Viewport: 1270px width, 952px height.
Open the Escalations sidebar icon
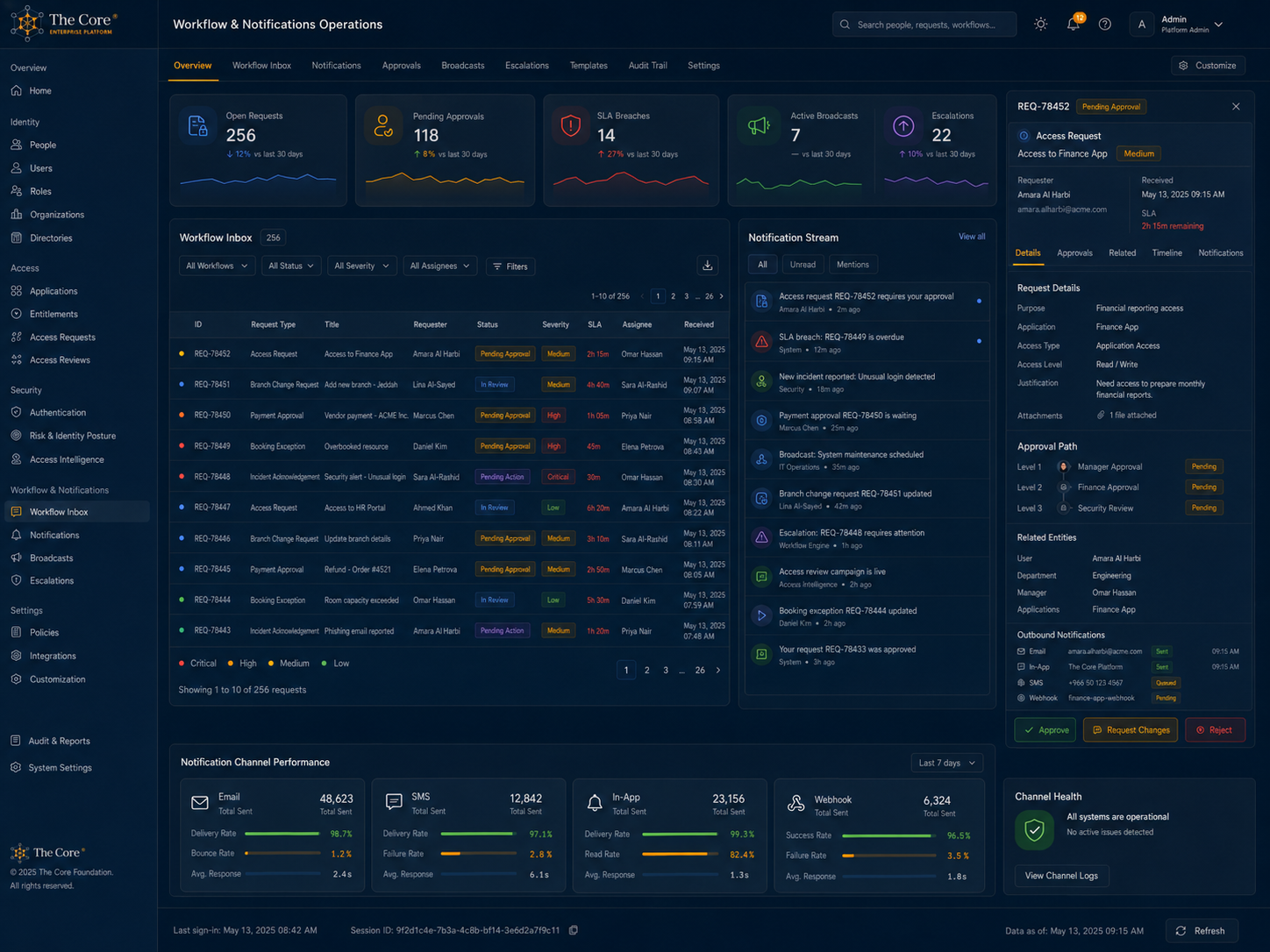pos(17,580)
